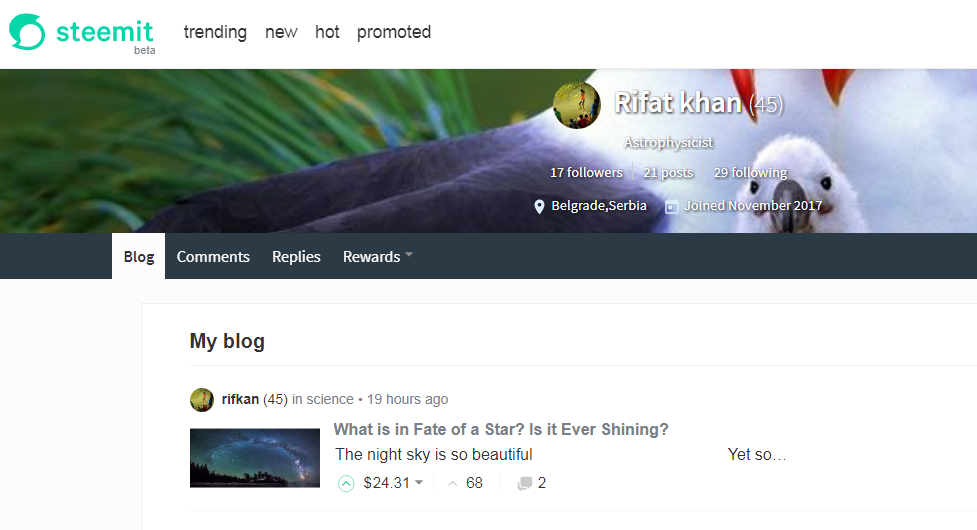Click the Steemit logo icon
Viewport: 977px width, 530px height.
pos(27,32)
